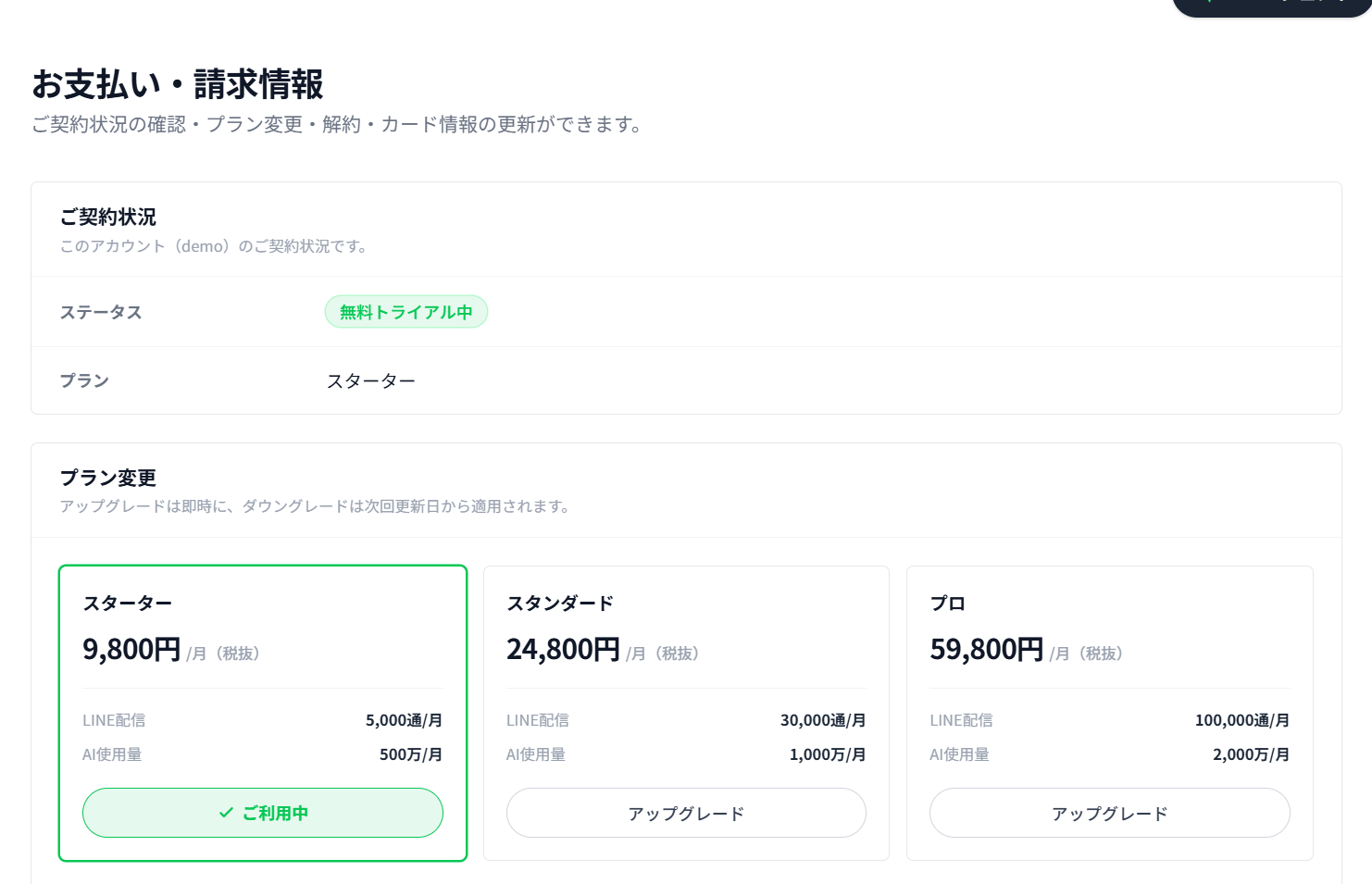Screen dimensions: 1372x884
Task: Click the 30,000通/月 LINE配信 value
Action: click(823, 720)
